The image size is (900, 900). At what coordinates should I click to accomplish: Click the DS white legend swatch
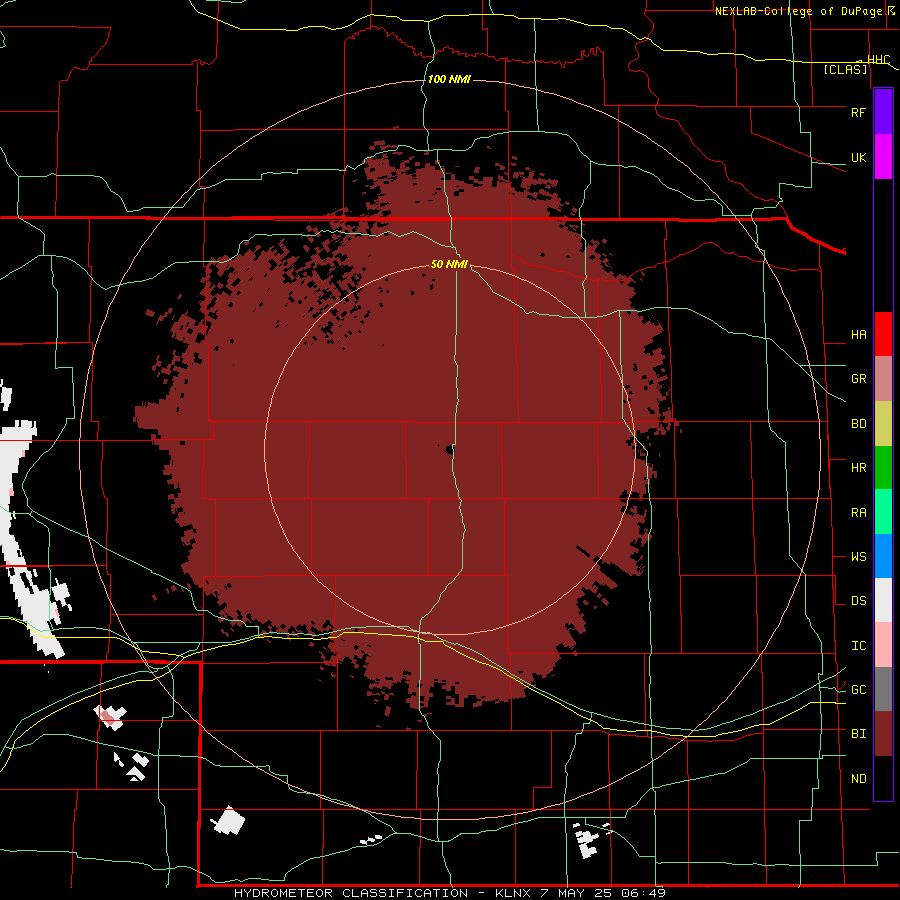click(x=883, y=600)
